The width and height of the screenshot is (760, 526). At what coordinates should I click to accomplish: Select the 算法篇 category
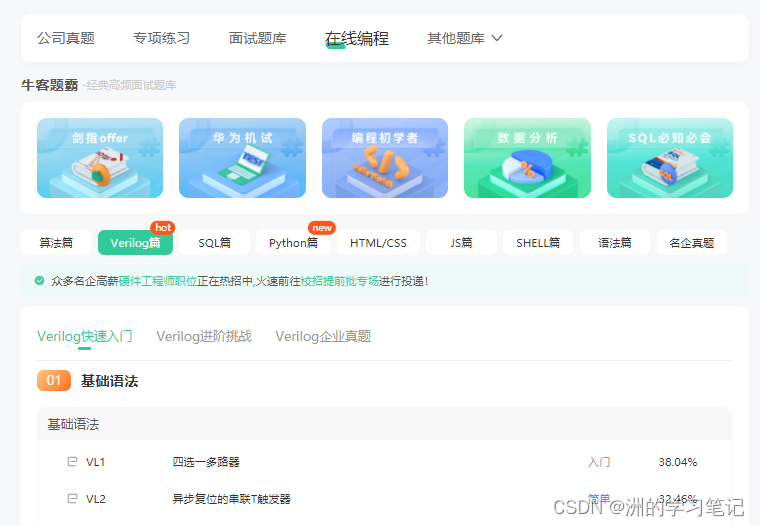click(56, 242)
